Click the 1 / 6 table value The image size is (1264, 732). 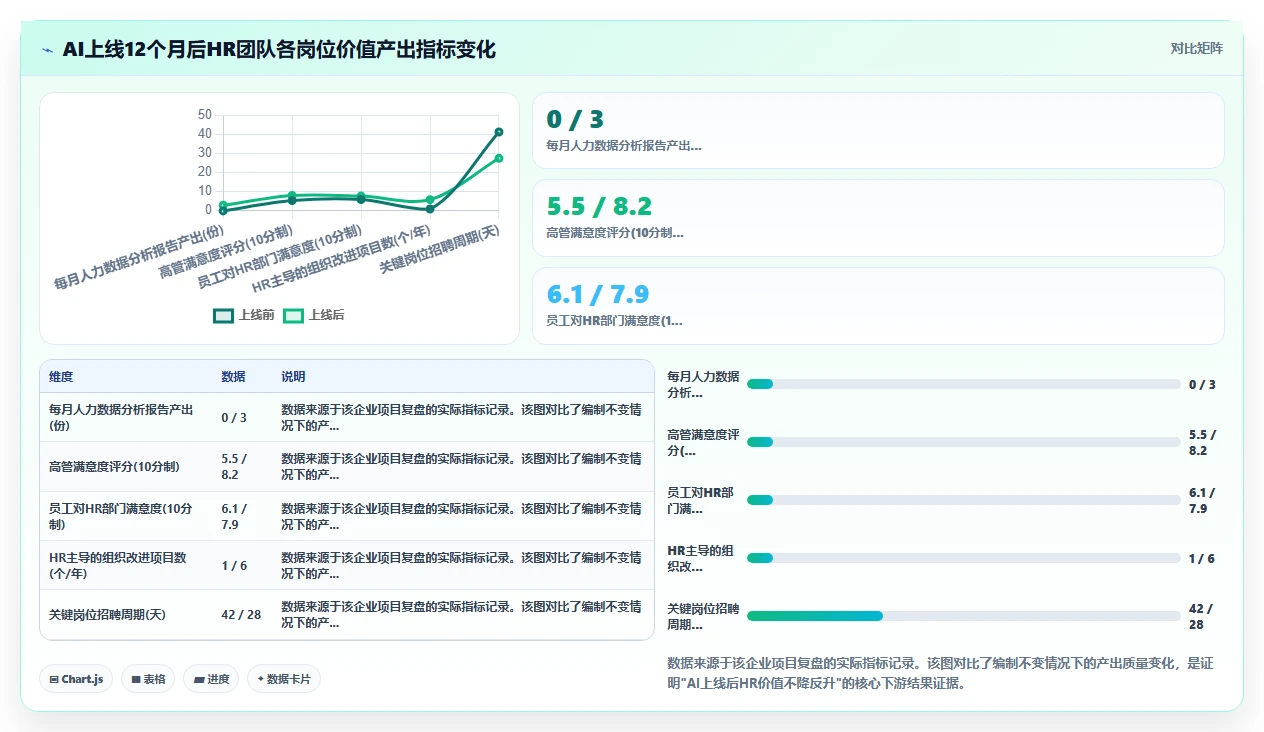click(234, 566)
